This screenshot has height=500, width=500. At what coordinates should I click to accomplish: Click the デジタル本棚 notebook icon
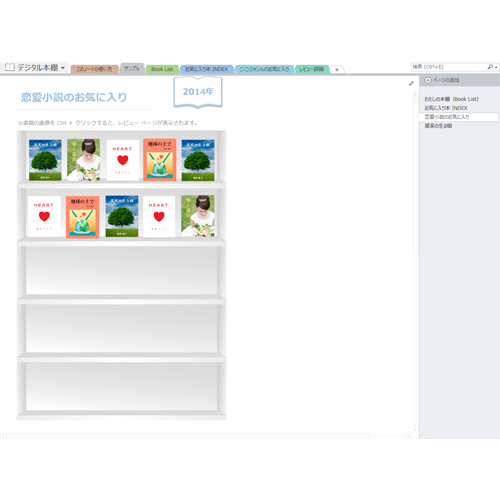tap(10, 67)
